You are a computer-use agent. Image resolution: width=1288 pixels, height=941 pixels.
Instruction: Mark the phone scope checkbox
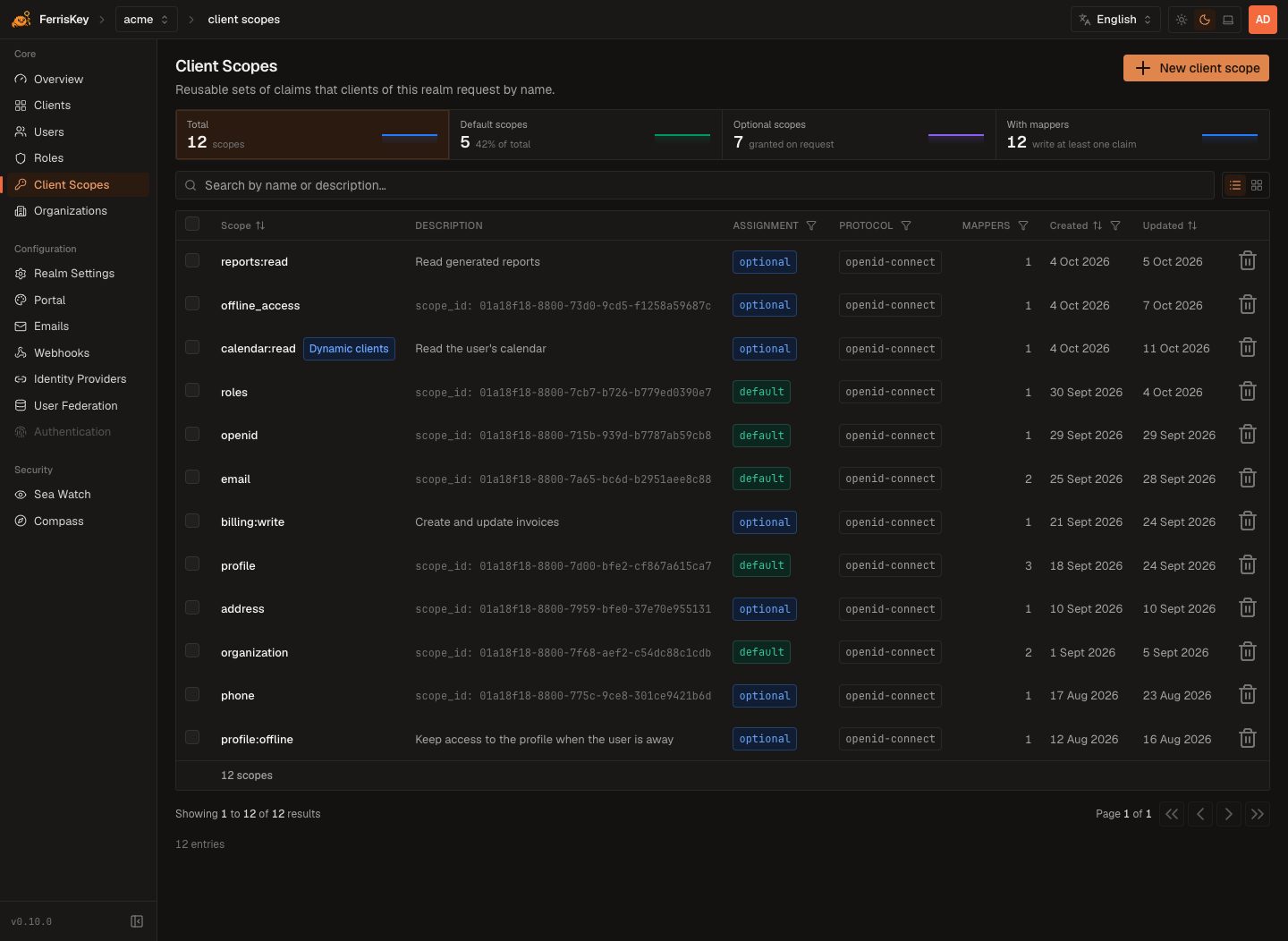(192, 694)
